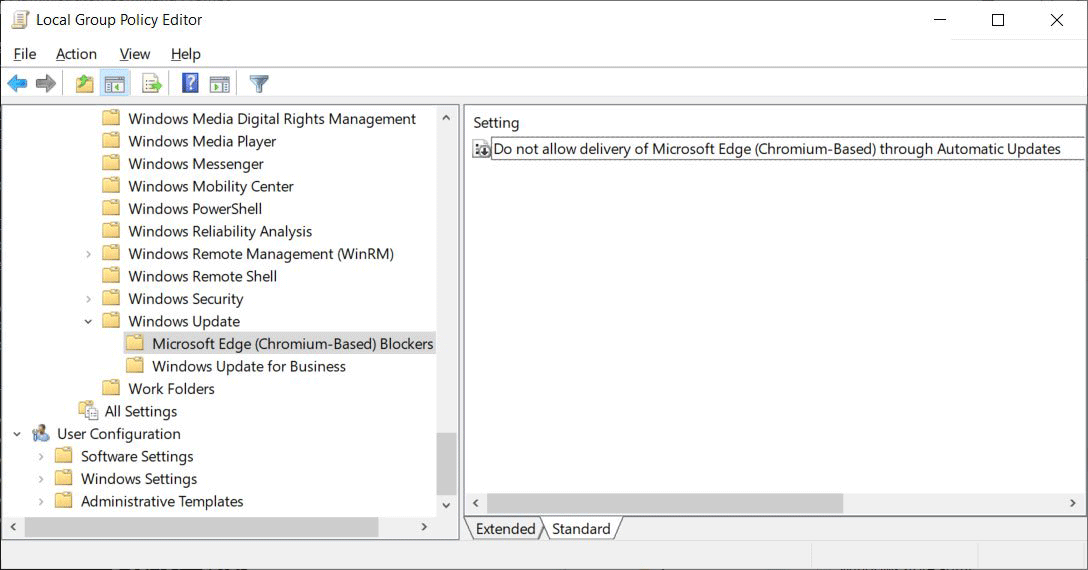
Task: Click folder icon beside Windows Messenger
Action: 111,163
